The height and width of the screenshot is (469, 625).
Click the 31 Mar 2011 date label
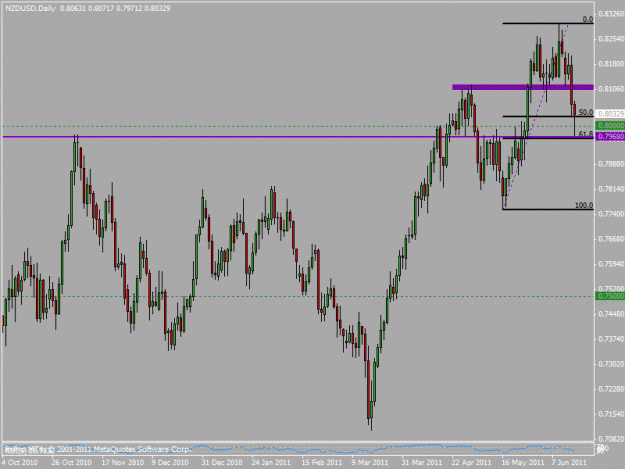[422, 463]
